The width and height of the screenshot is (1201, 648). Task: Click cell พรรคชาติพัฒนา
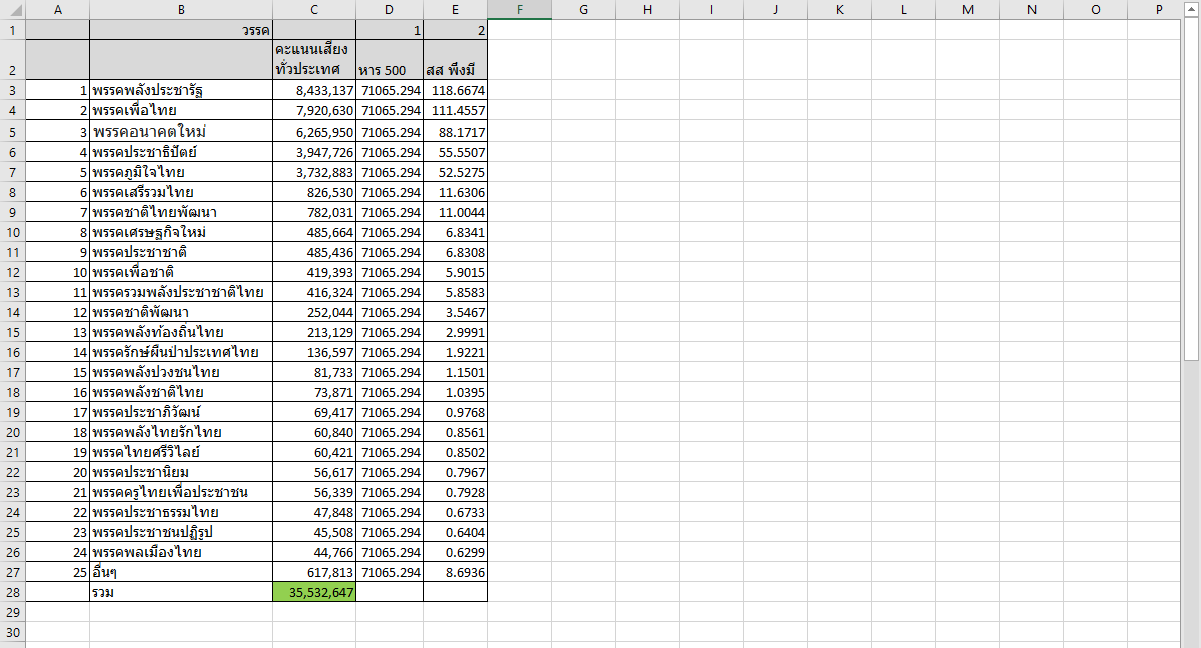click(x=181, y=311)
